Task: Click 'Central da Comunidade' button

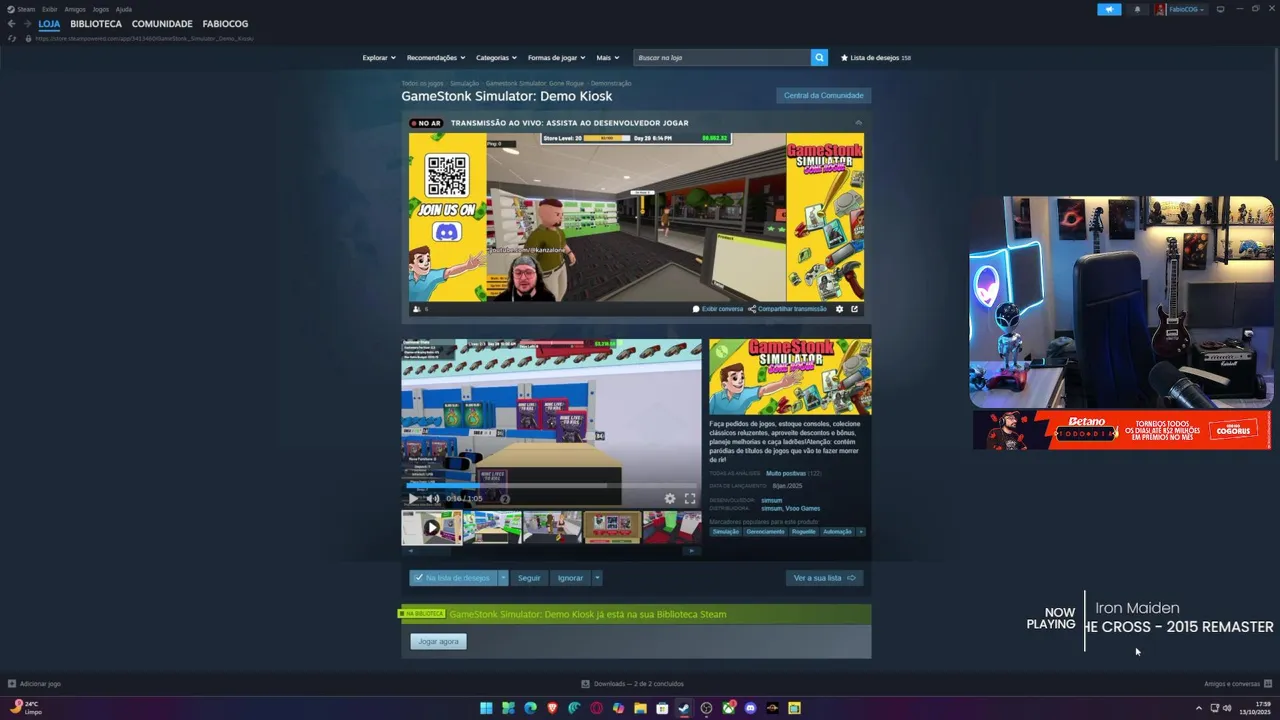Action: coord(824,95)
